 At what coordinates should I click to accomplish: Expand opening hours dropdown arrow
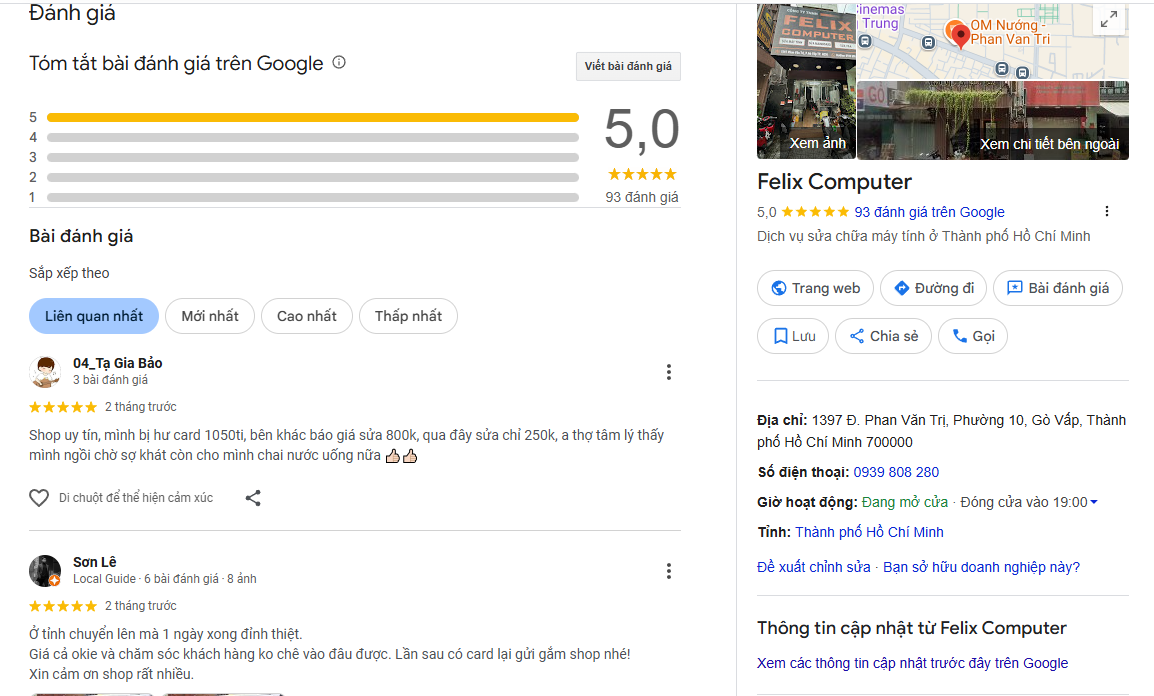[x=1093, y=502]
